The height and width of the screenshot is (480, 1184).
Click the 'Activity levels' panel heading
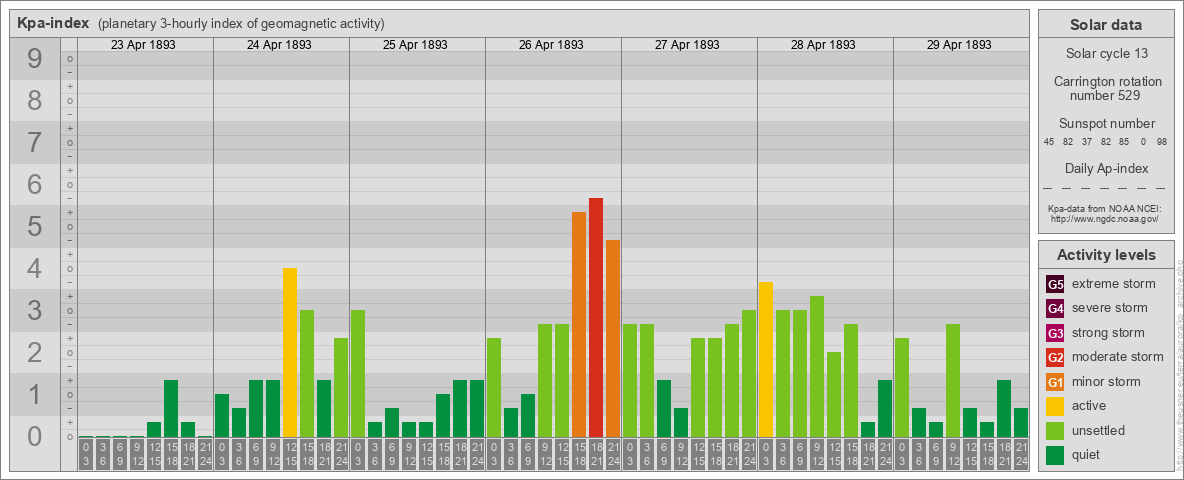[x=1106, y=255]
